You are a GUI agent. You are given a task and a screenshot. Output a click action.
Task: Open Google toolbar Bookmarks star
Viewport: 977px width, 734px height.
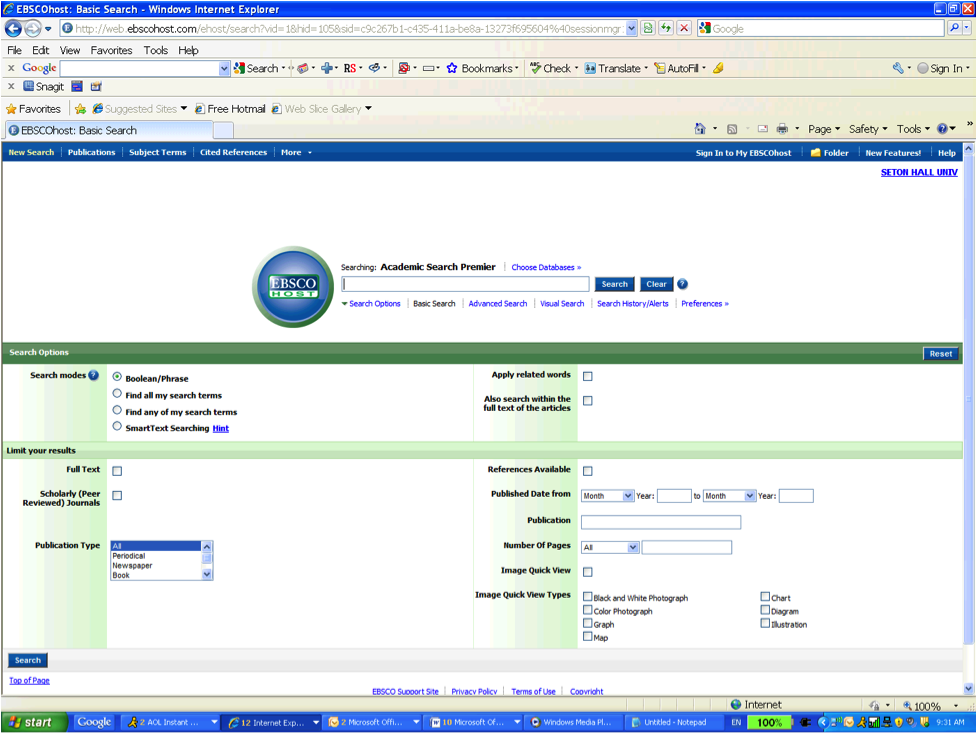click(452, 68)
